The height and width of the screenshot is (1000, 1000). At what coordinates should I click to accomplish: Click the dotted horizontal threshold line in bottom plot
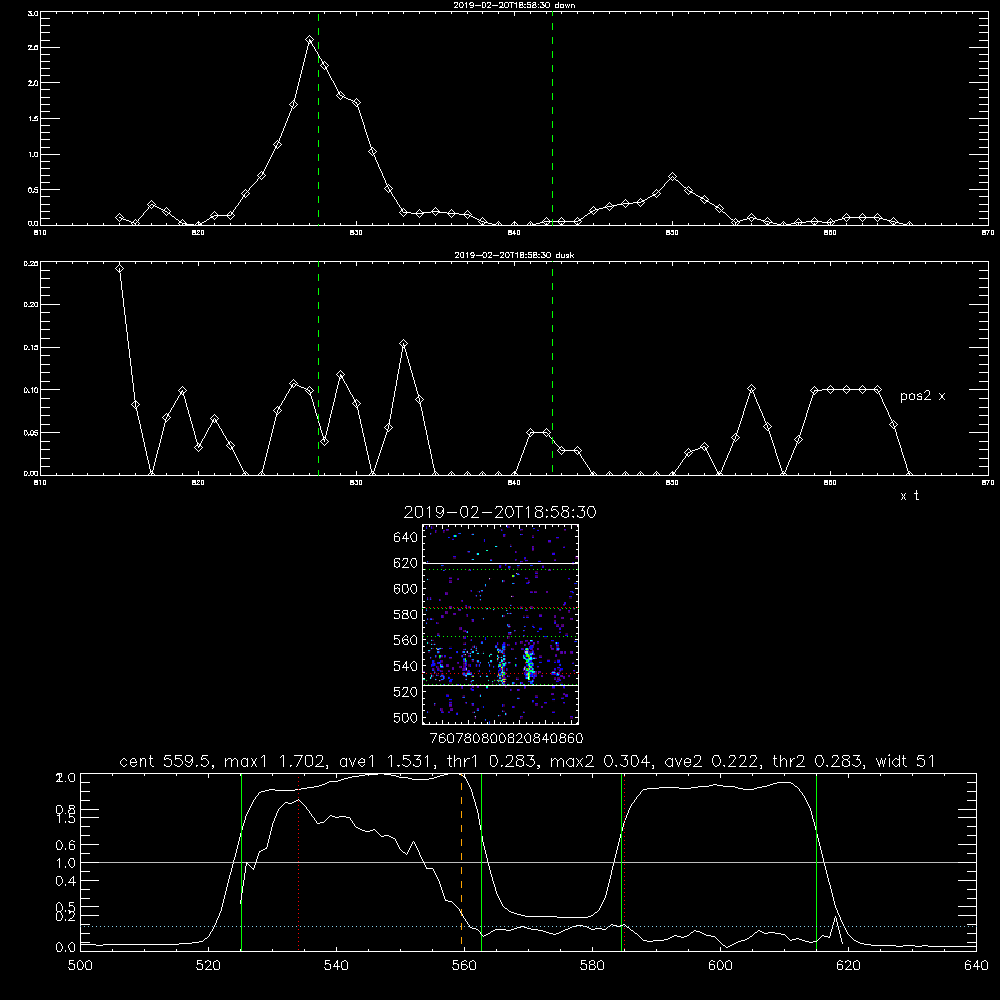pyautogui.click(x=528, y=926)
